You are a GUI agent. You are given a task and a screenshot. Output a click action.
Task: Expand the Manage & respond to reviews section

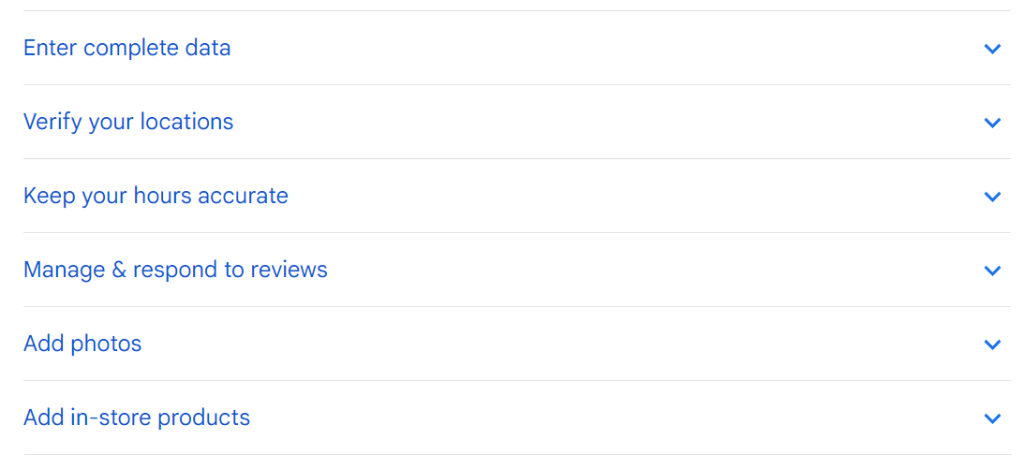(x=517, y=269)
